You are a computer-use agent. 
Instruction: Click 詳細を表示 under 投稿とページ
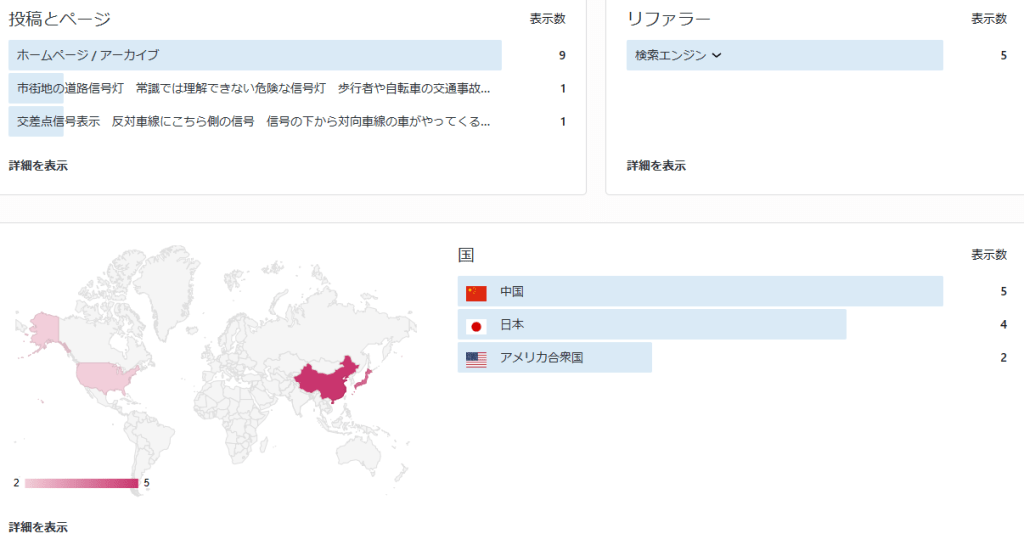tap(38, 166)
